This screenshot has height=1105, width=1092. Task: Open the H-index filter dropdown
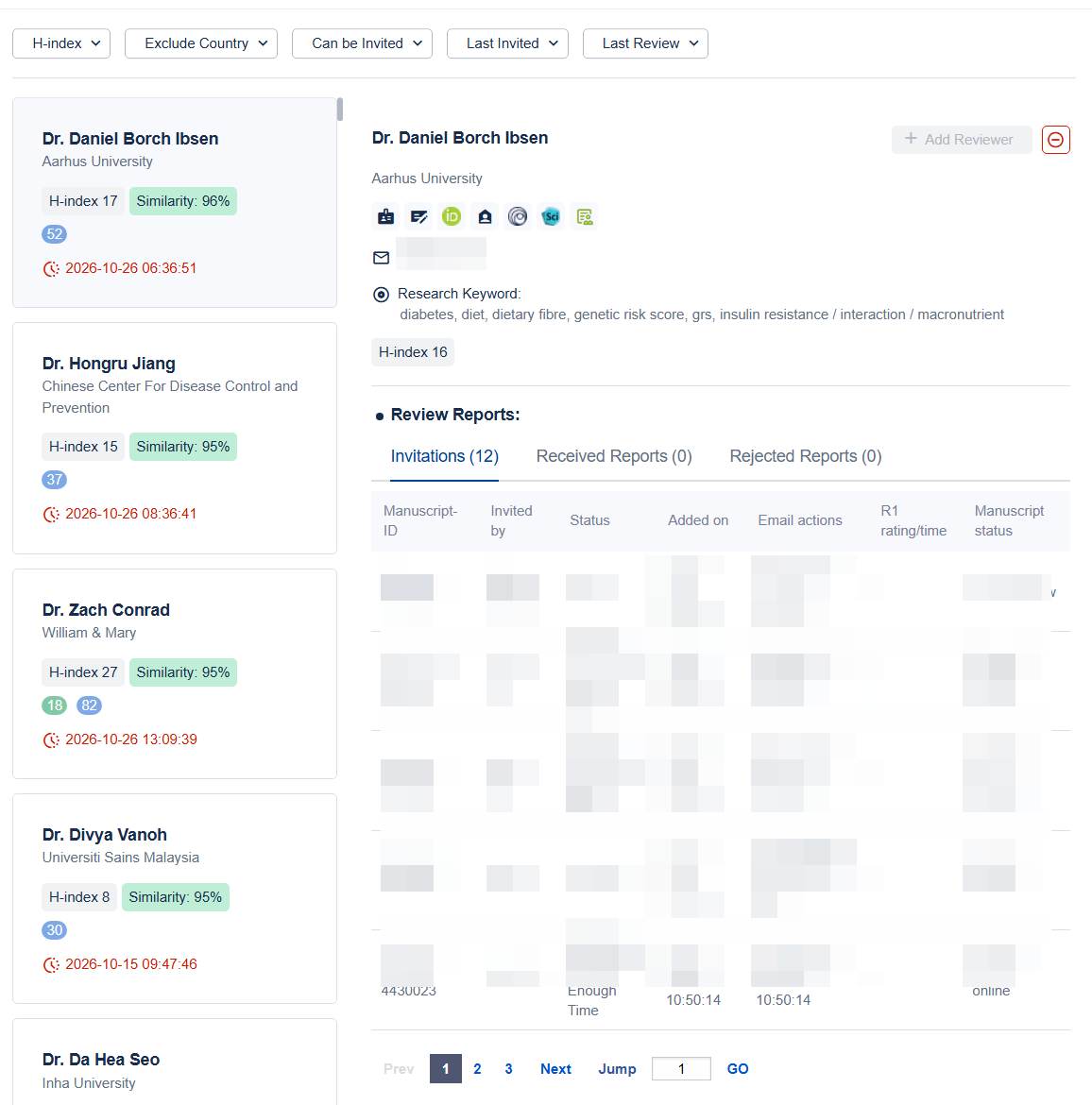[x=61, y=43]
